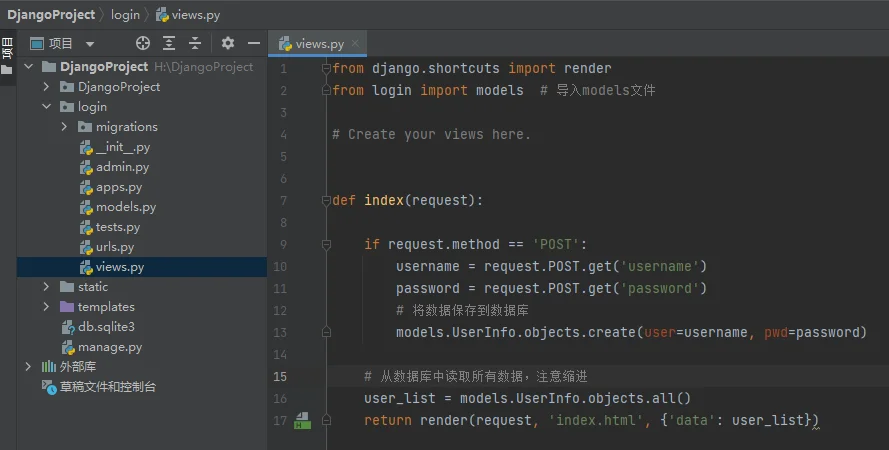The height and width of the screenshot is (450, 889).
Task: Select the login folder in tree
Action: pyautogui.click(x=142, y=107)
